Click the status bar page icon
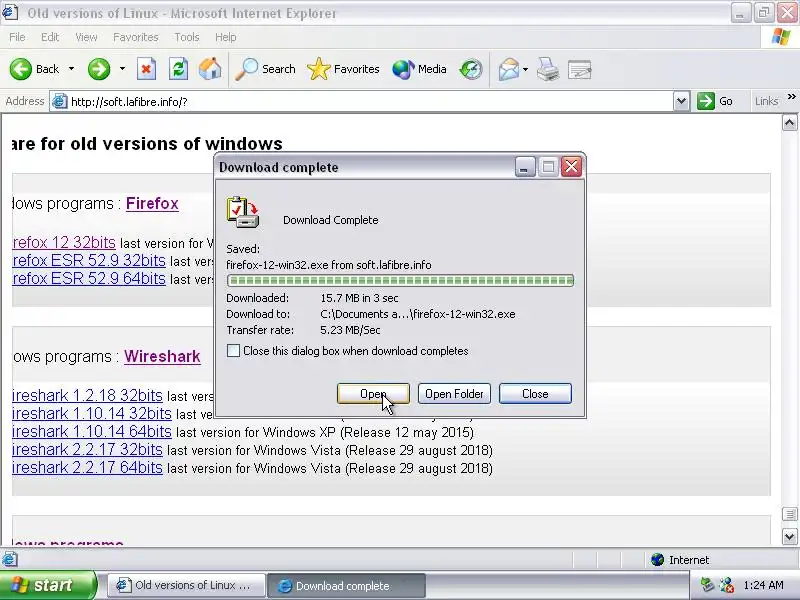The height and width of the screenshot is (600, 800). click(x=9, y=560)
